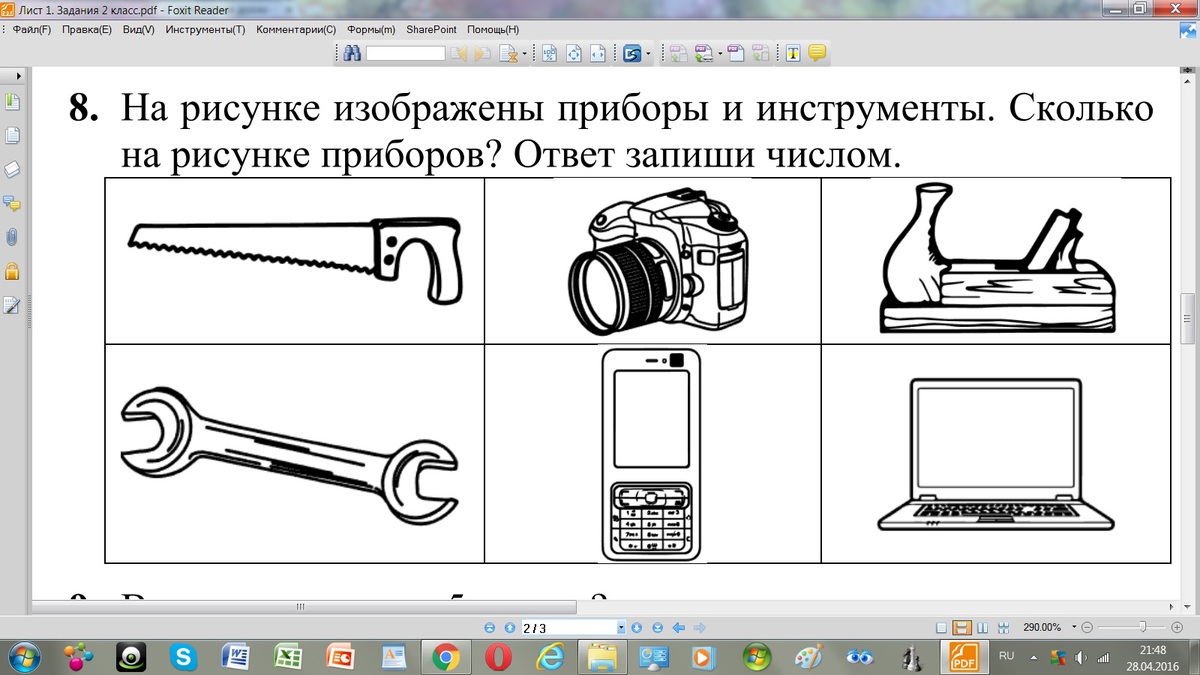Screen dimensions: 1200x675
Task: Click the Fit Page zoom icon
Action: pyautogui.click(x=574, y=53)
